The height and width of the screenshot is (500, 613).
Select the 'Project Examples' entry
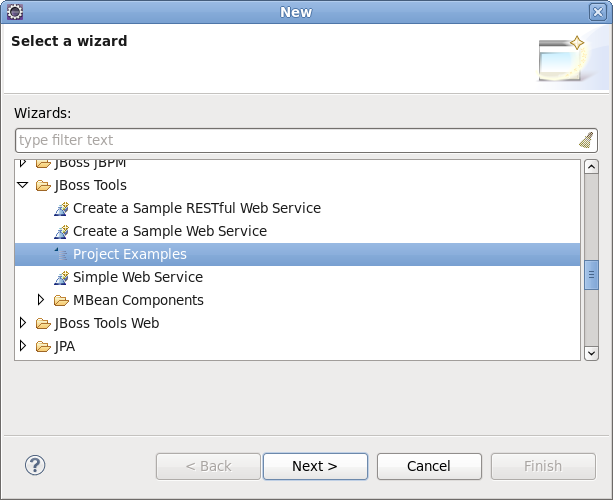click(130, 254)
